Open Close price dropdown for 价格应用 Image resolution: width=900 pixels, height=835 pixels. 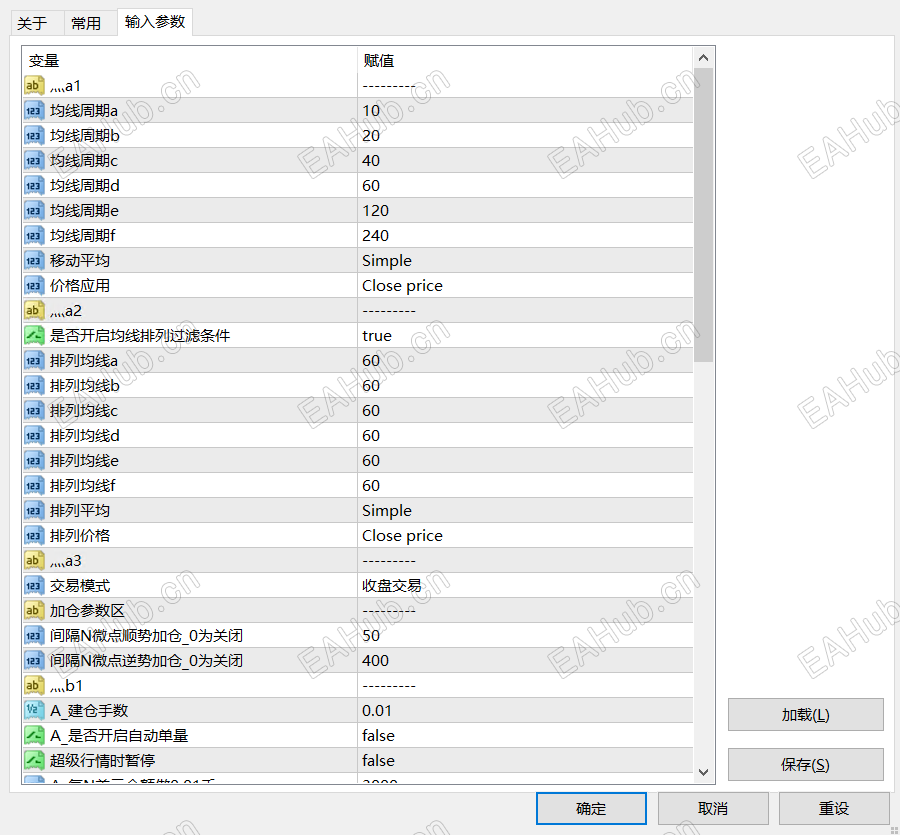pyautogui.click(x=525, y=286)
